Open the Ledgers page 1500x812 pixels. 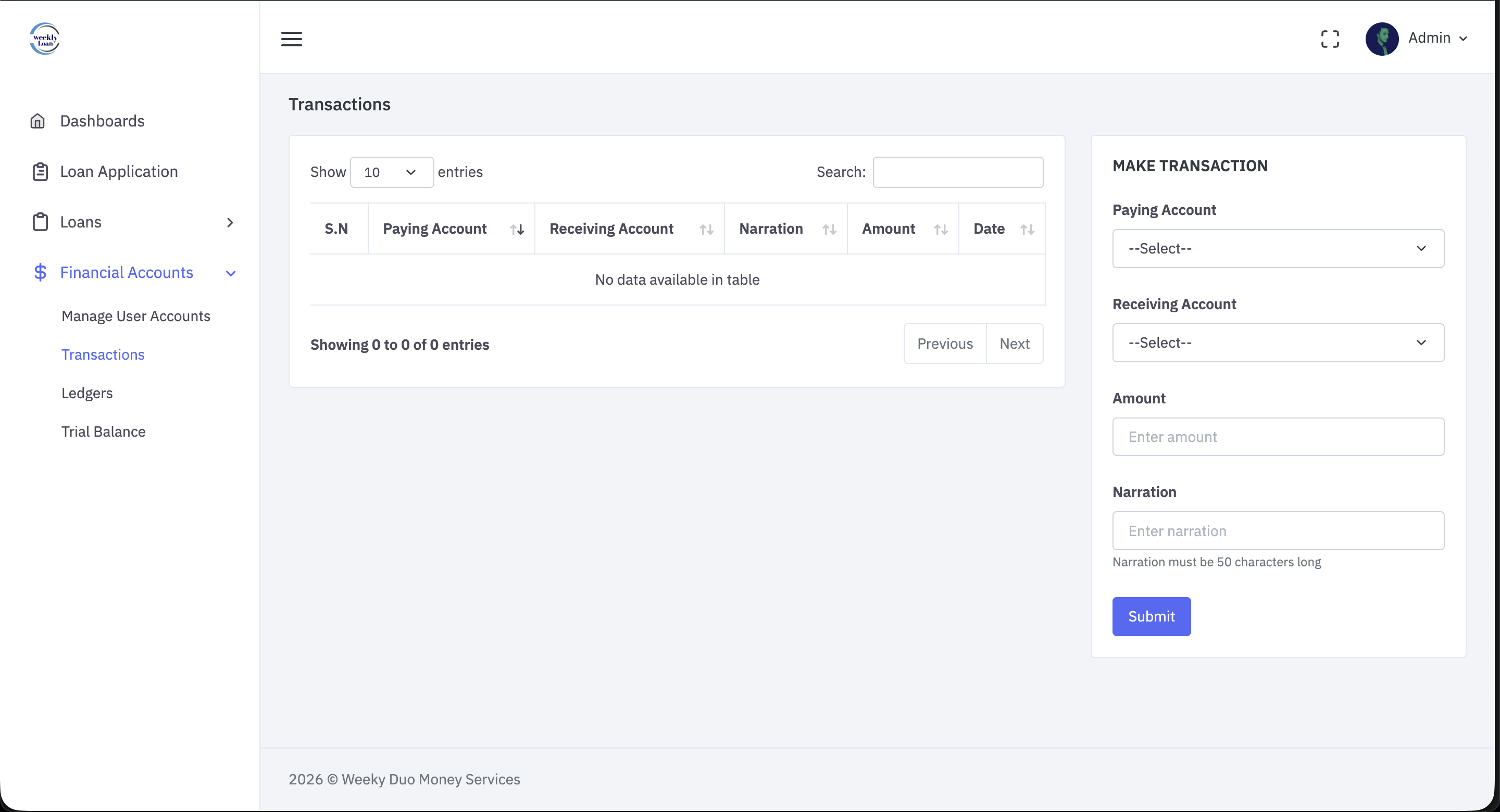[x=87, y=393]
